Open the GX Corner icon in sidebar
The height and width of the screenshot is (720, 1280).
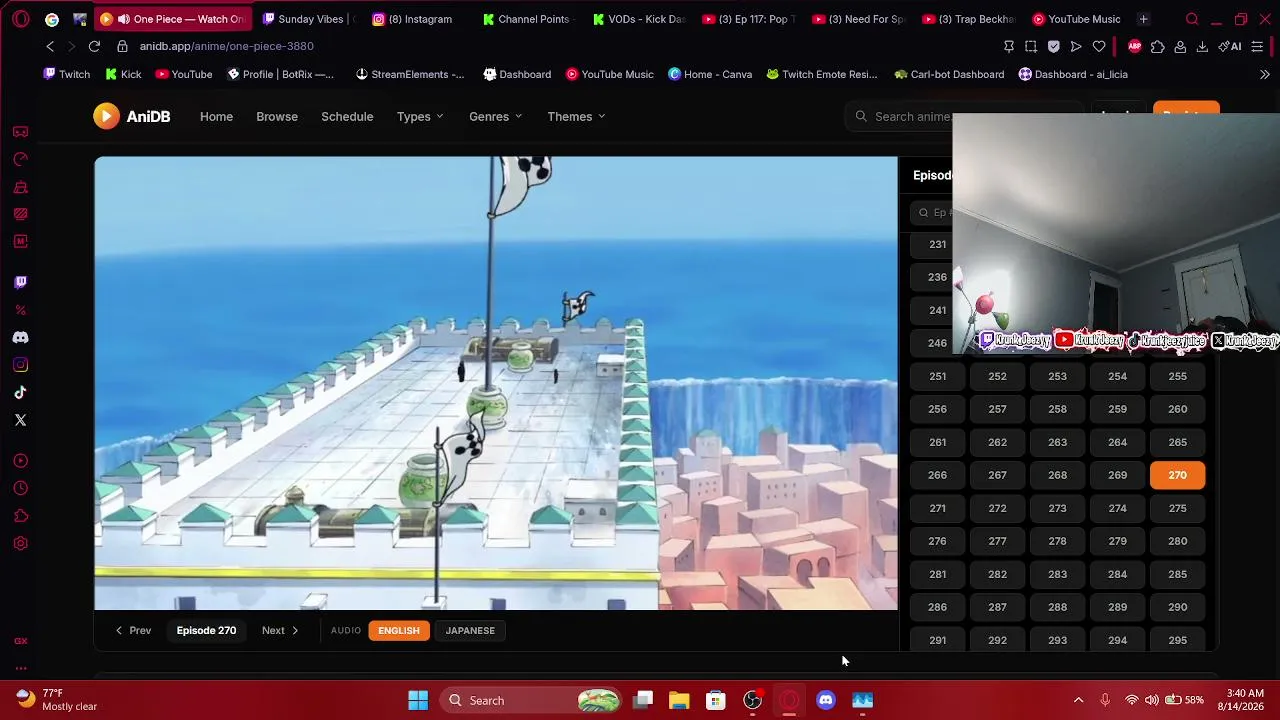(20, 641)
